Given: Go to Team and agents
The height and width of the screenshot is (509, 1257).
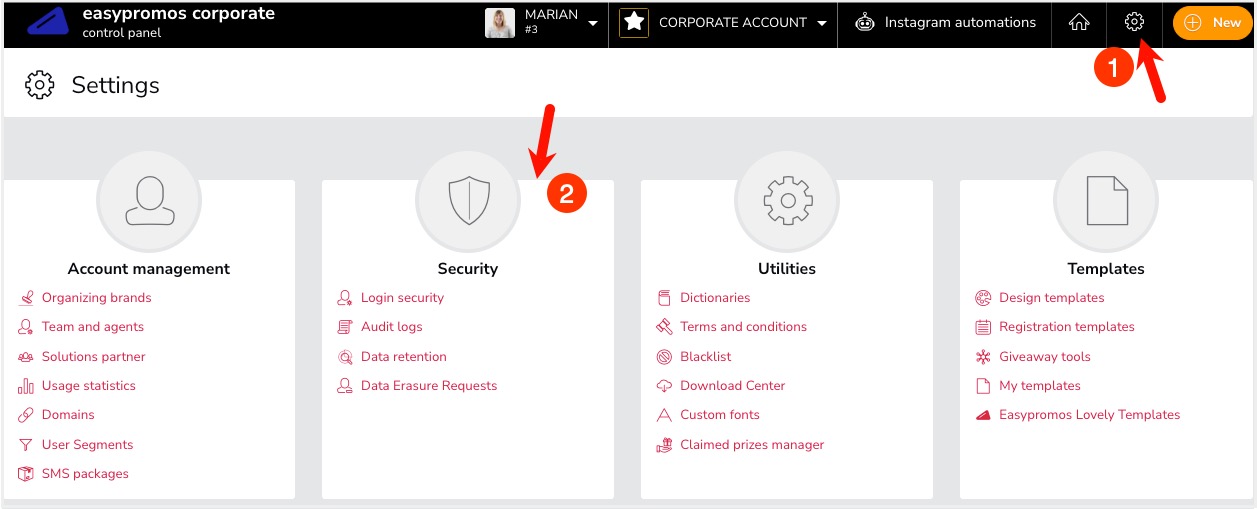Looking at the screenshot, I should (93, 327).
